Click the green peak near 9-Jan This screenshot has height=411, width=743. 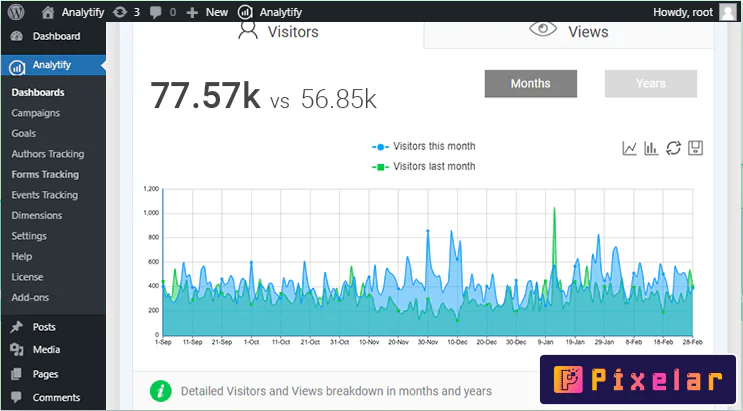coord(554,208)
